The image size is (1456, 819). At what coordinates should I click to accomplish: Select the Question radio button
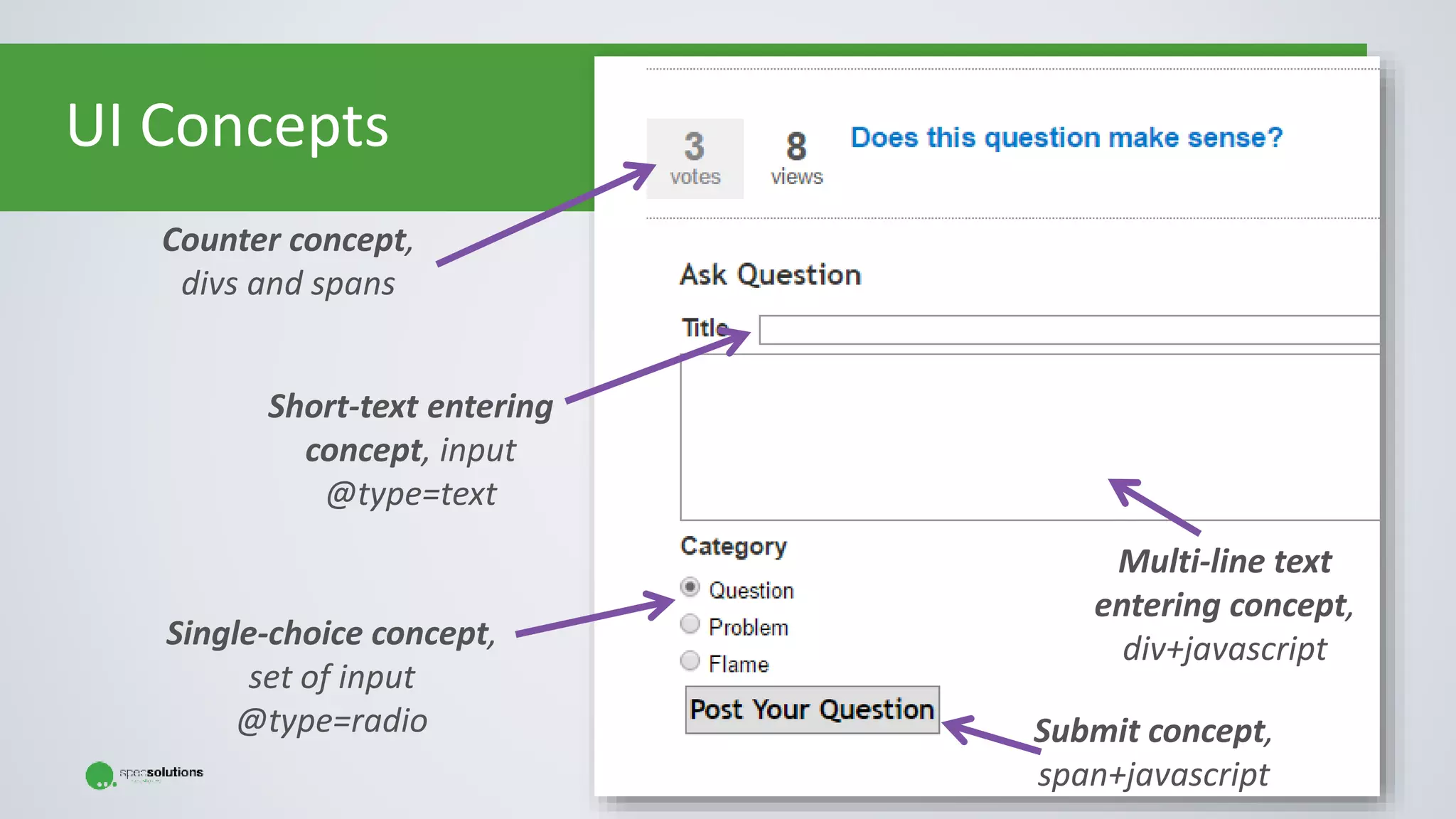point(690,587)
